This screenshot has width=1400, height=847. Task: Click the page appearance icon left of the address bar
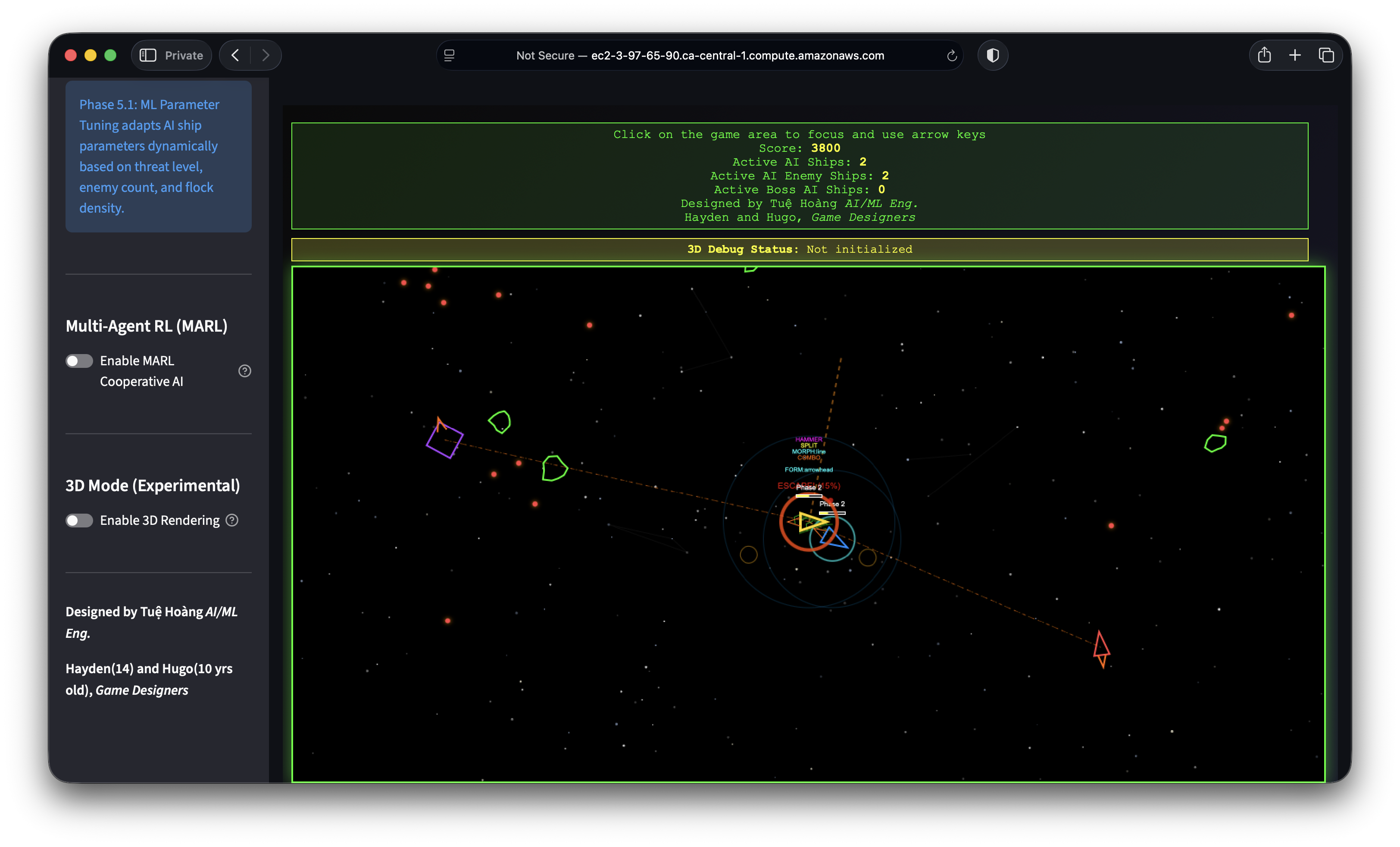point(450,55)
